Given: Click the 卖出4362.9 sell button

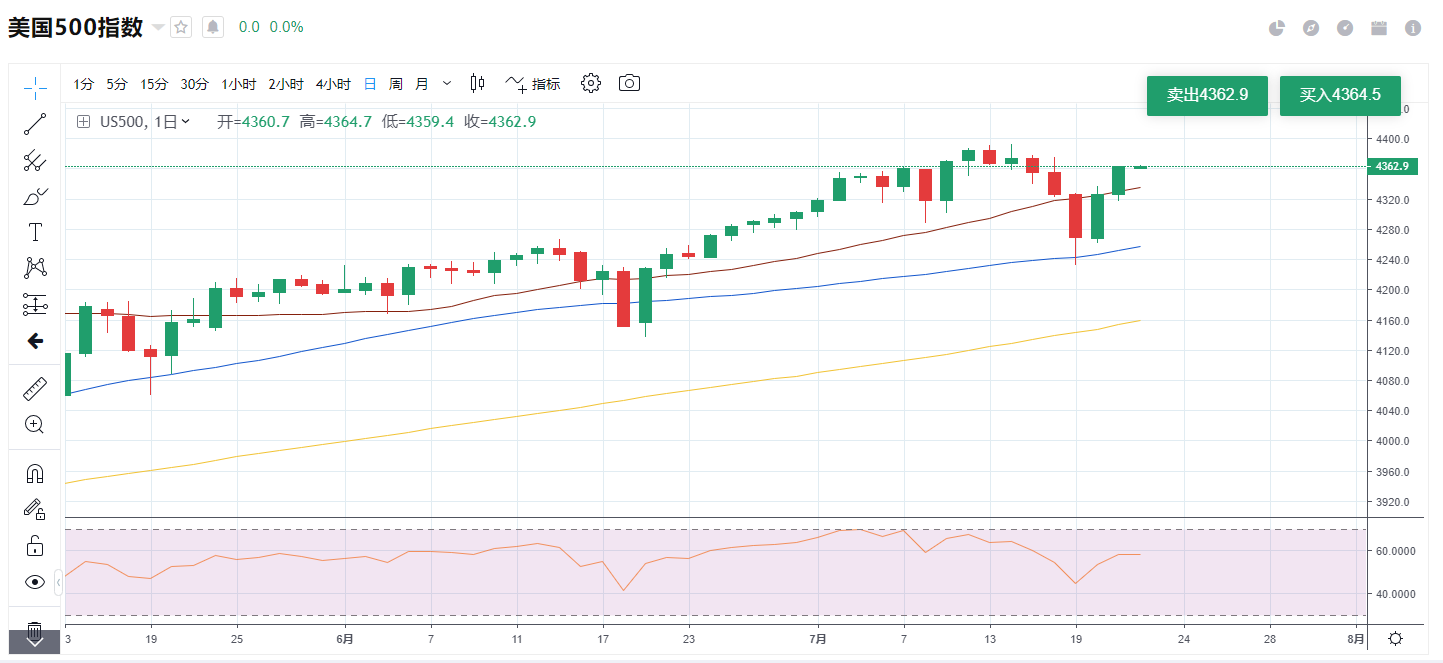Looking at the screenshot, I should point(1207,95).
